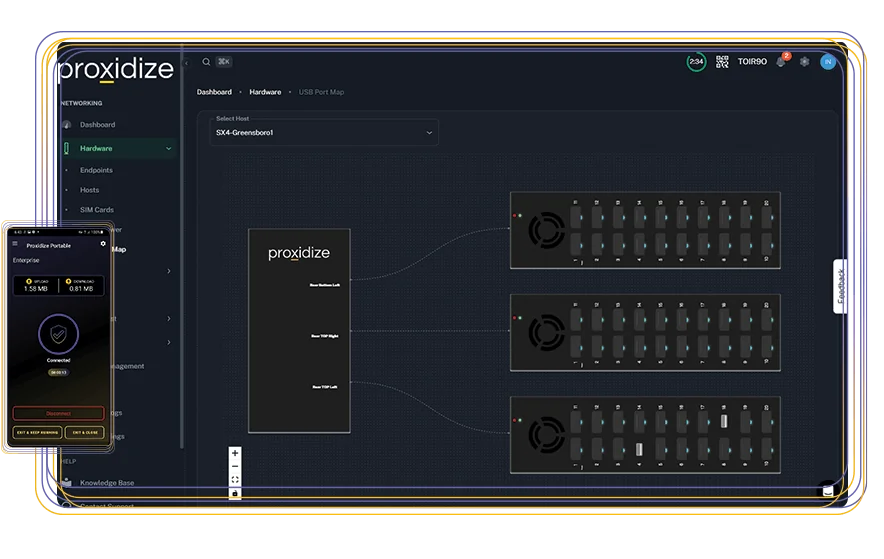
Task: Open the SIM Cards submenu item
Action: click(96, 210)
